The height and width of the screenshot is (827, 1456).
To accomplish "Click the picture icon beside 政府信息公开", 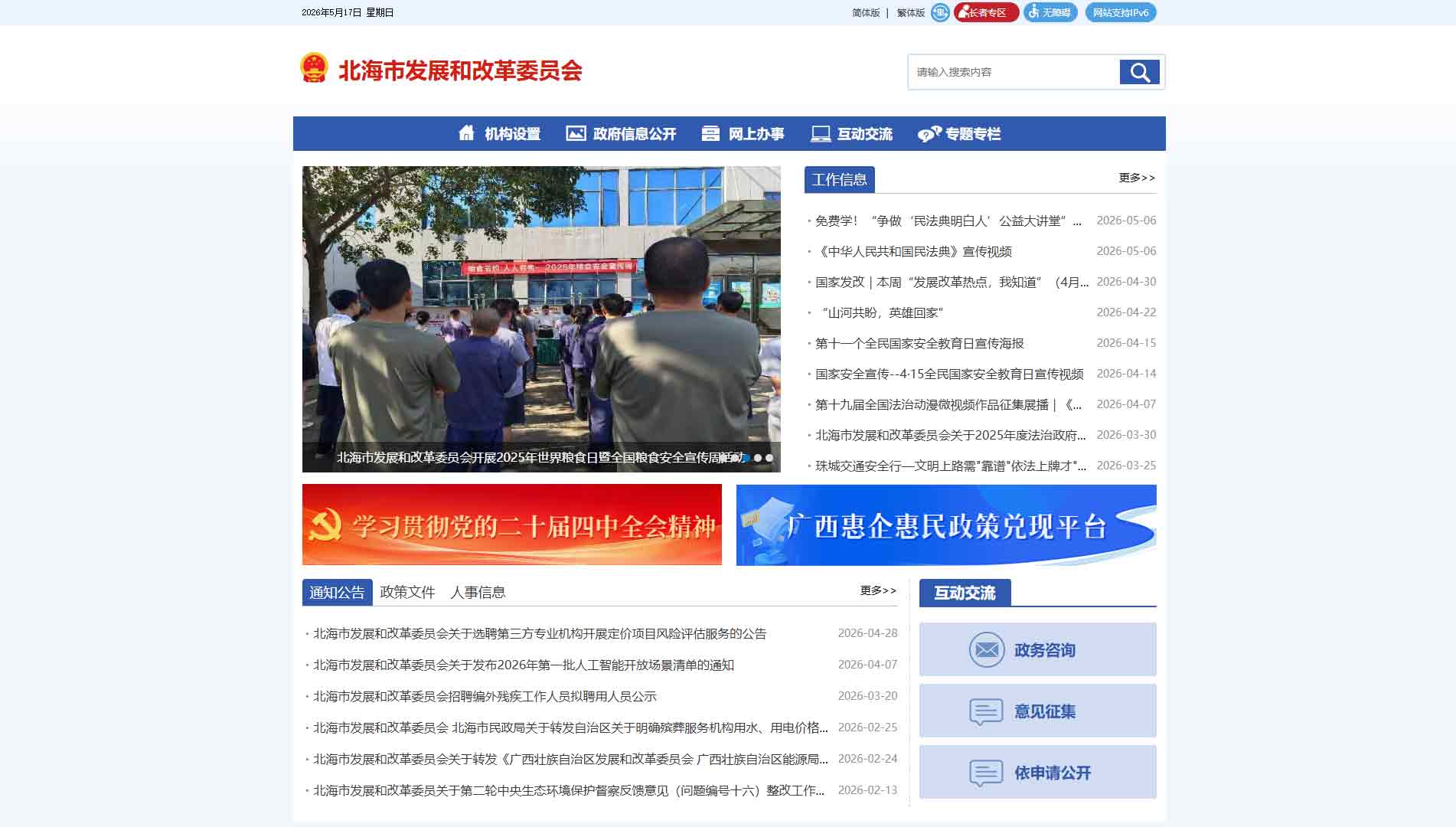I will coord(576,133).
